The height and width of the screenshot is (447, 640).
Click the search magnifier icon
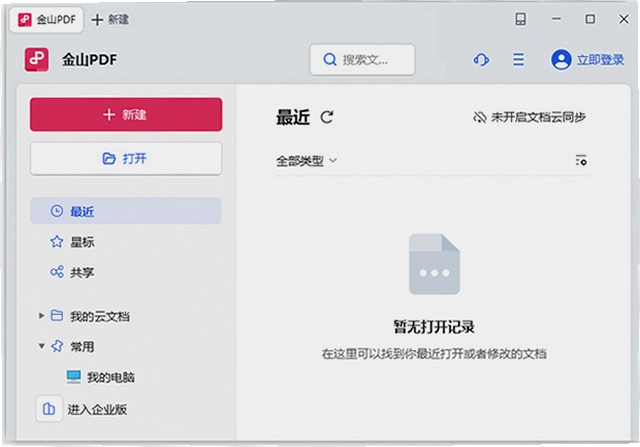coord(329,60)
